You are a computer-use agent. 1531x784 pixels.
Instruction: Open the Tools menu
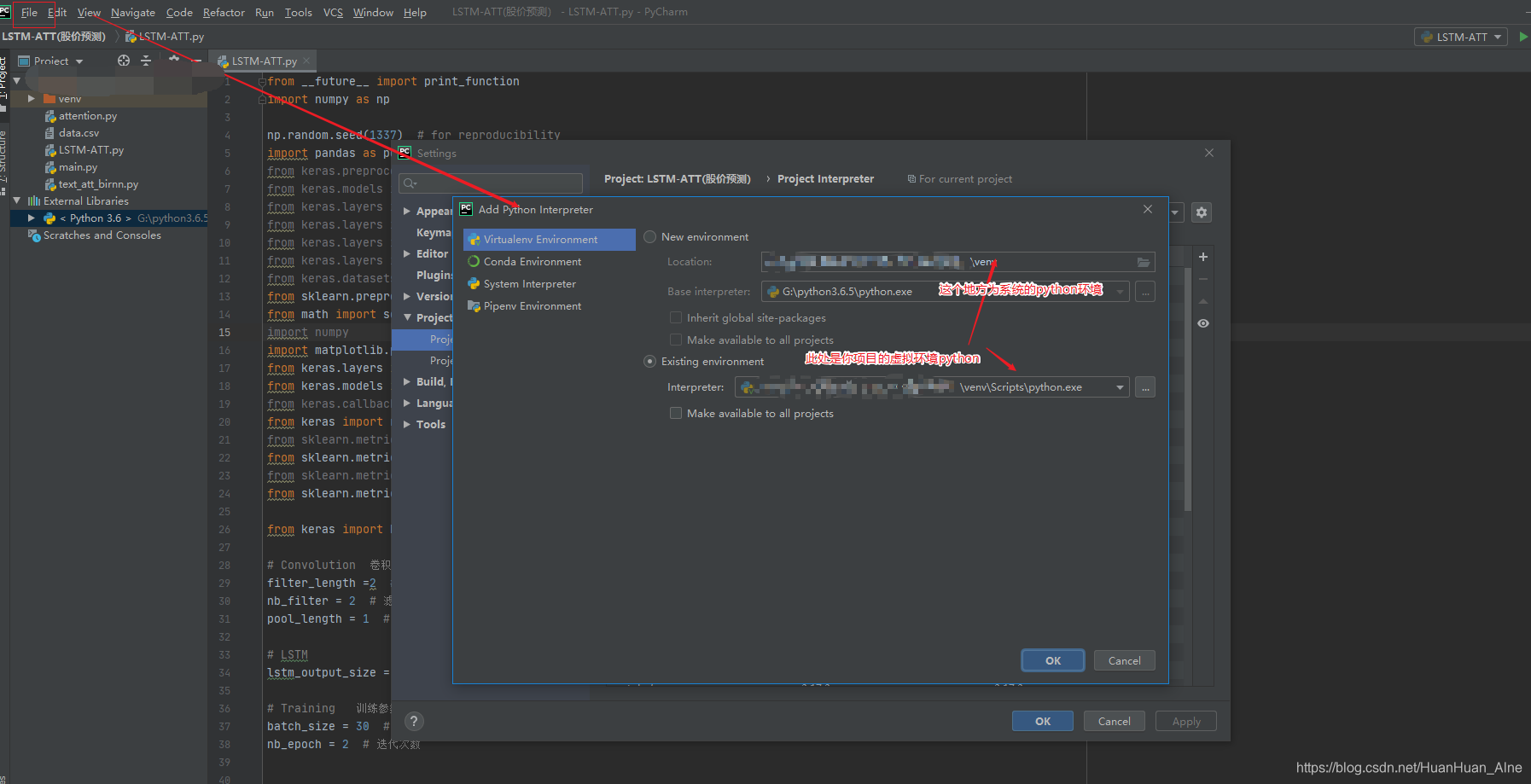[298, 13]
